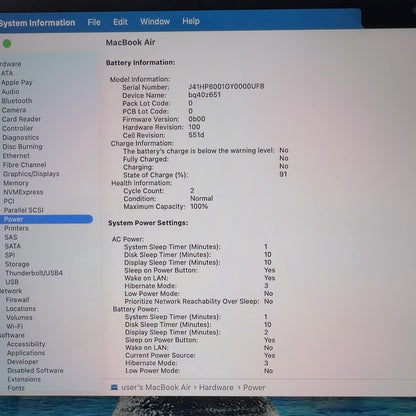
Task: Select Firewall under Network
Action: (x=17, y=300)
